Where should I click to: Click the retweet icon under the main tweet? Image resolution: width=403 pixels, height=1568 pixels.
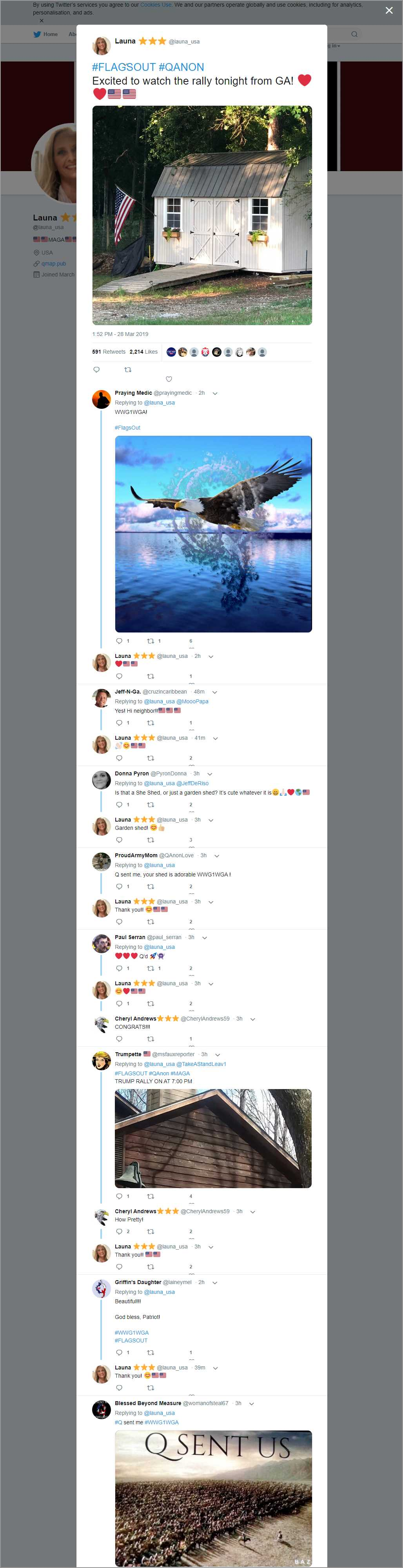(x=127, y=369)
